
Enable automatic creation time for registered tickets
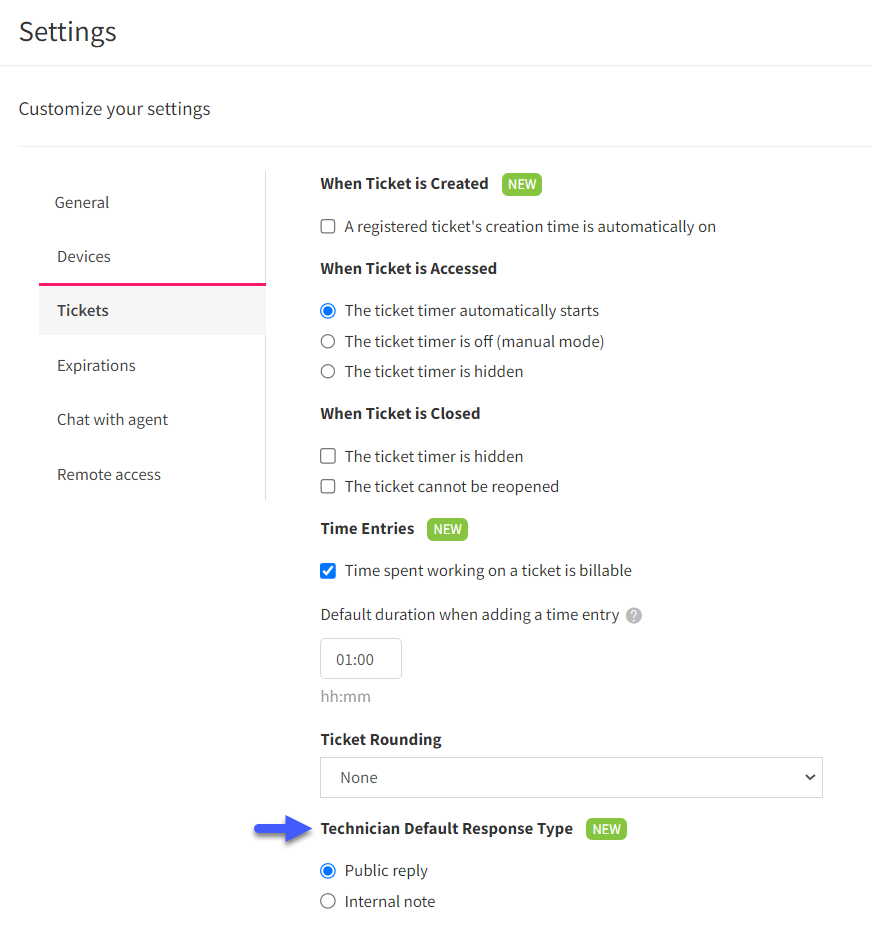pos(327,226)
